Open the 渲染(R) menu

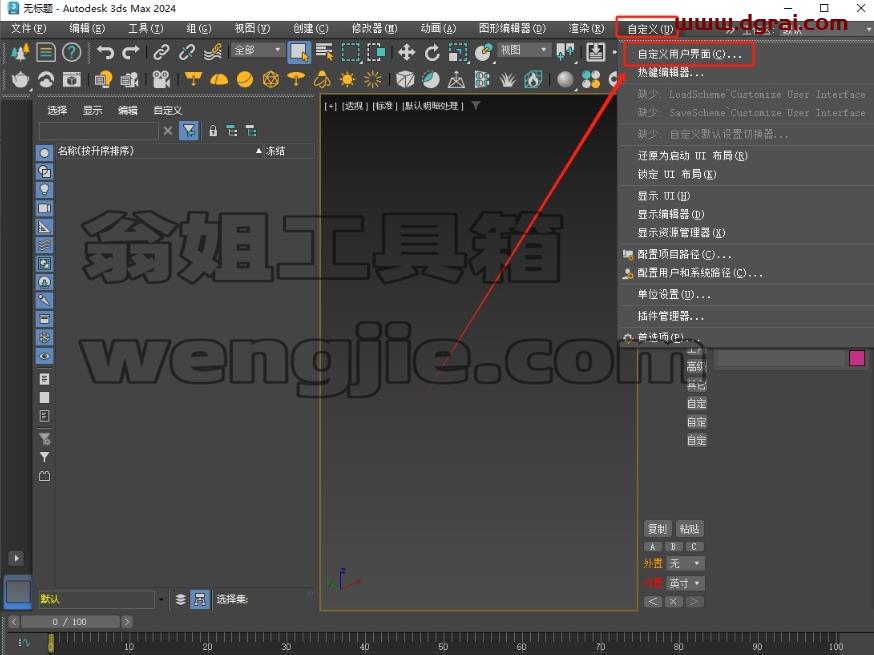coord(586,28)
